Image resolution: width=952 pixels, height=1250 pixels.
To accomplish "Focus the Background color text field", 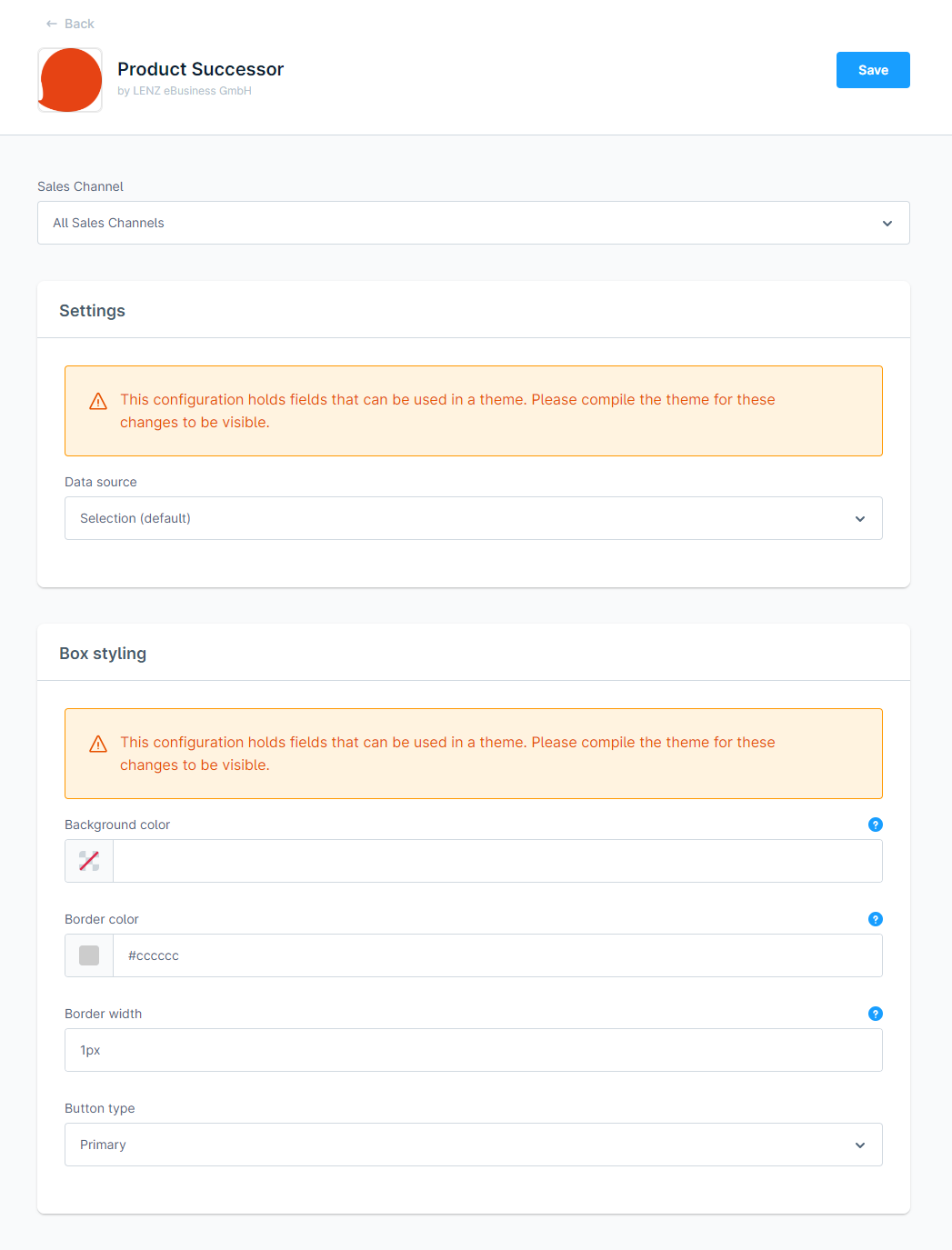I will point(497,861).
